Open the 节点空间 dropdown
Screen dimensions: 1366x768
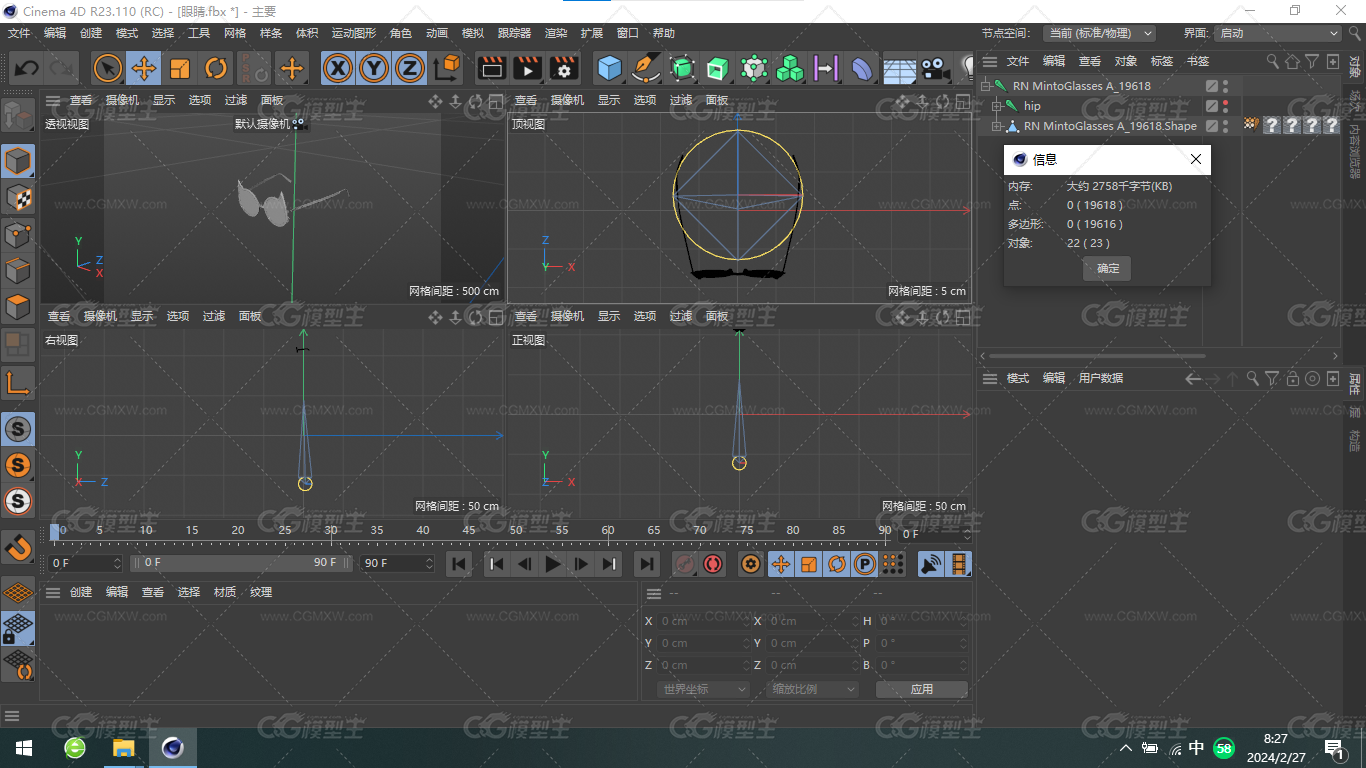click(1099, 33)
